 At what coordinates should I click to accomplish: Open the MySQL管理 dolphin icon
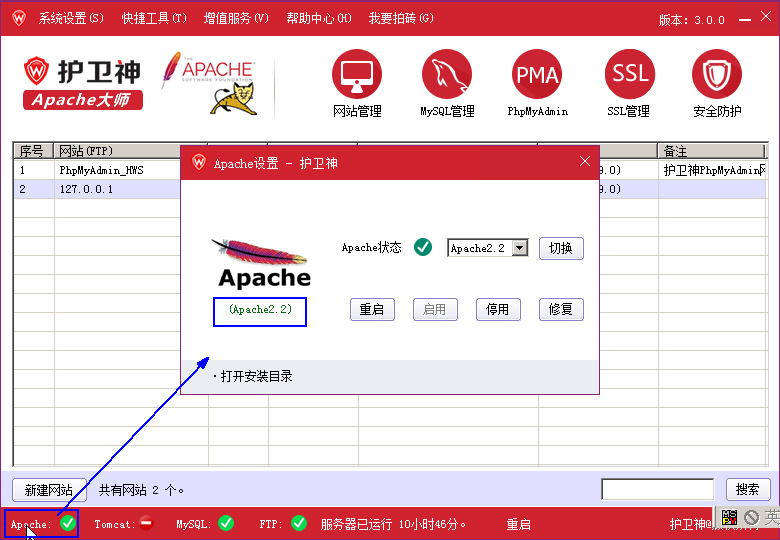pyautogui.click(x=447, y=74)
